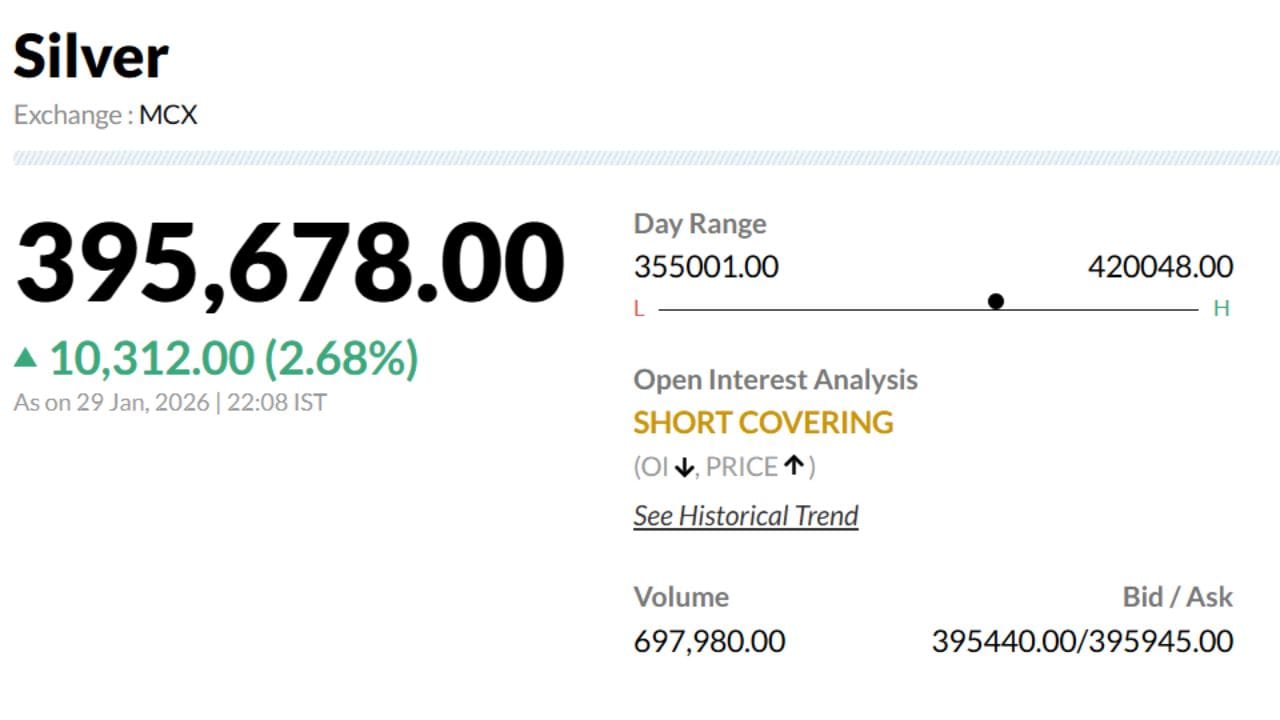Click the green up-triangle price change icon
This screenshot has height=720, width=1280.
[x=26, y=357]
